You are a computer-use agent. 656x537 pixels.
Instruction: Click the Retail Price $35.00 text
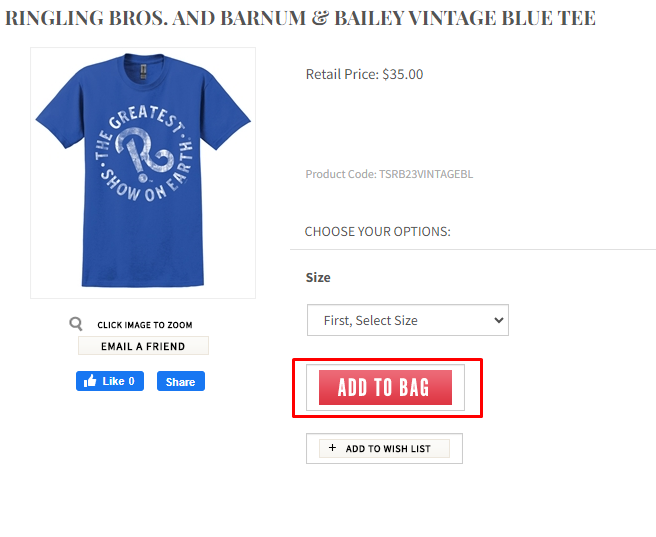(364, 74)
